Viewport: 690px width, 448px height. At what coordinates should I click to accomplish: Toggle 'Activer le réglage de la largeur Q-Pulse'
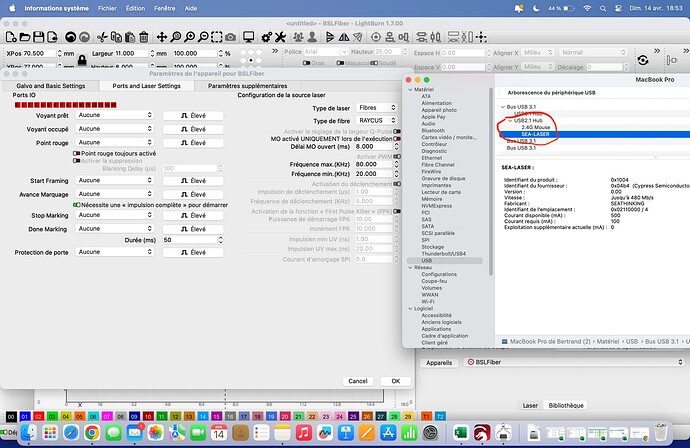tap(397, 132)
